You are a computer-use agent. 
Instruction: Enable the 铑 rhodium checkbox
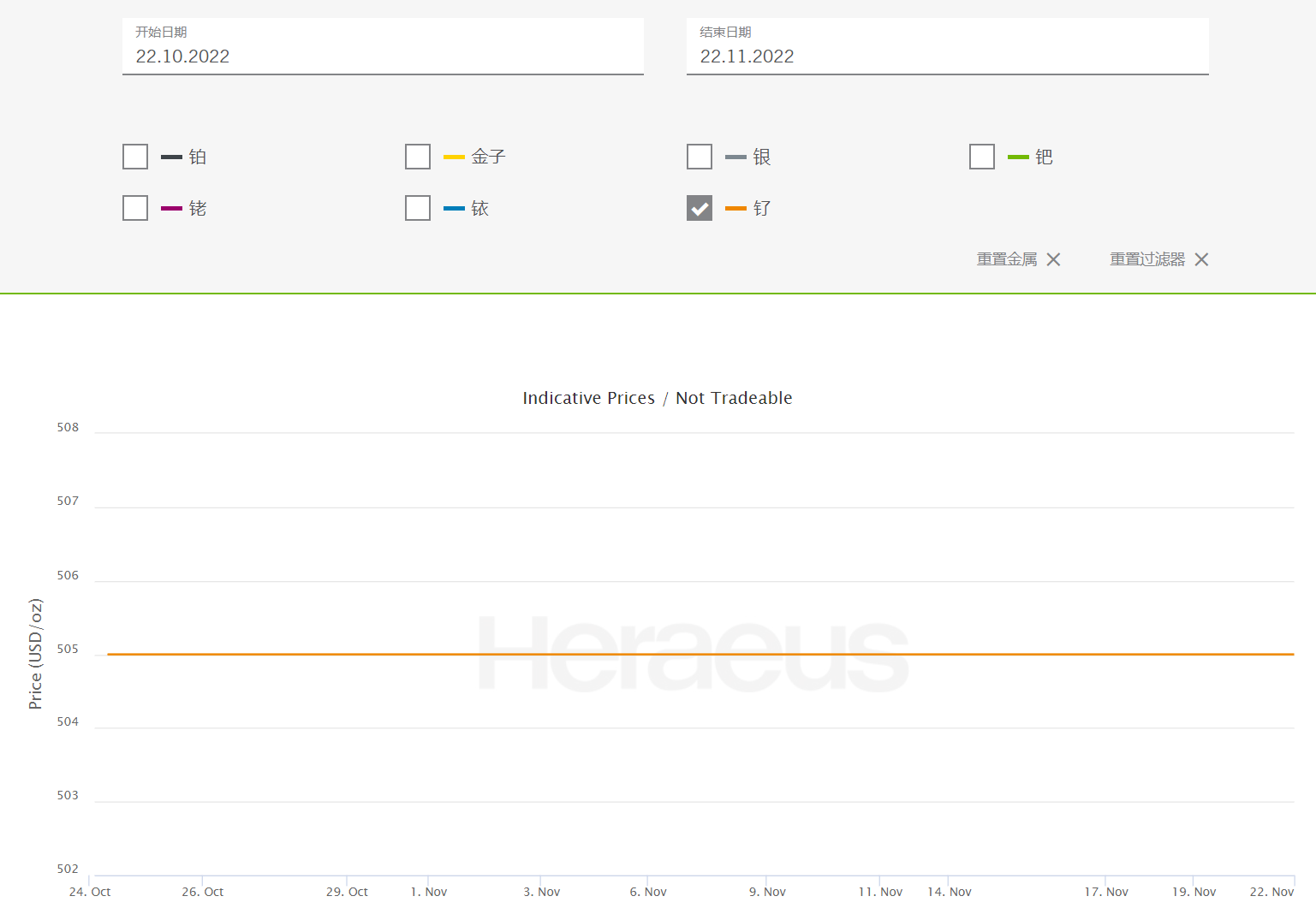135,208
